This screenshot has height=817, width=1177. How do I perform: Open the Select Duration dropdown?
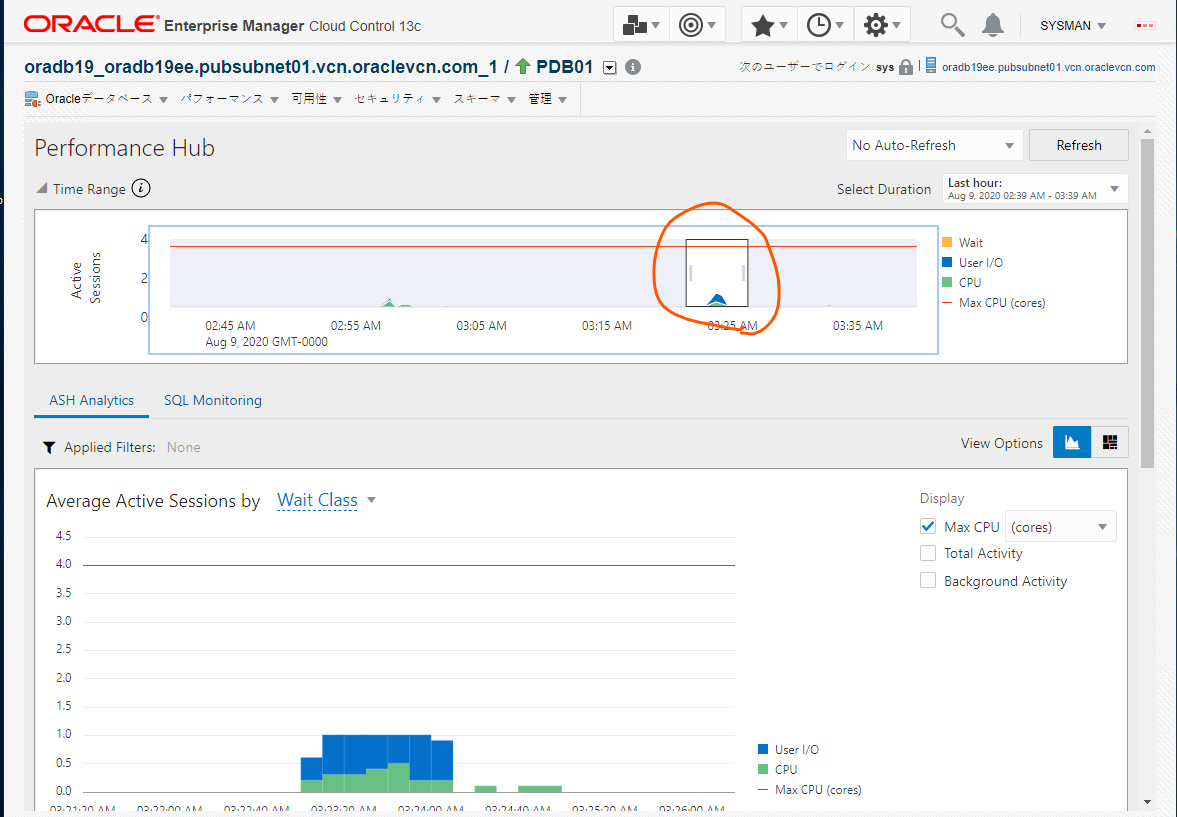coord(1034,188)
